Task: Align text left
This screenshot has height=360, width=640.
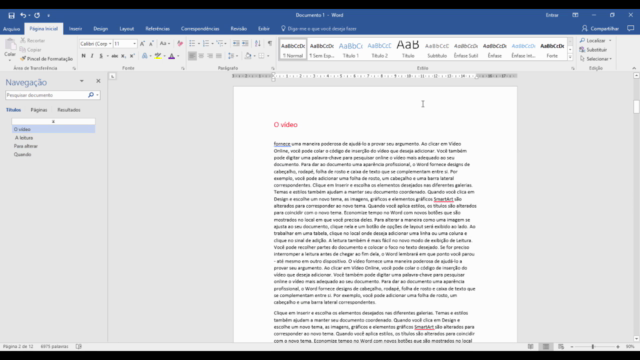Action: click(192, 56)
